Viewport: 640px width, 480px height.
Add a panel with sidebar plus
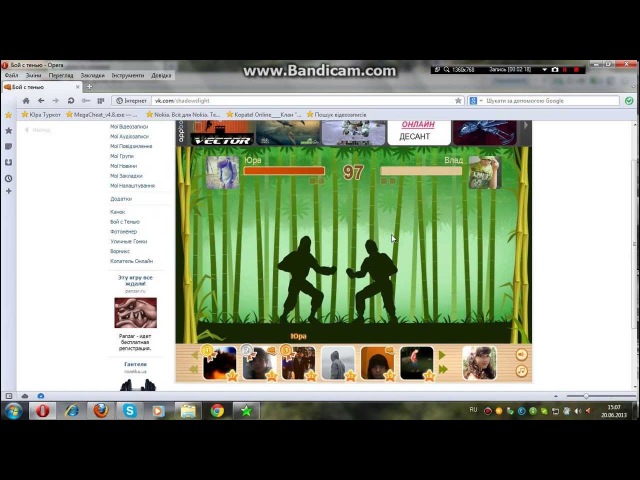9,191
